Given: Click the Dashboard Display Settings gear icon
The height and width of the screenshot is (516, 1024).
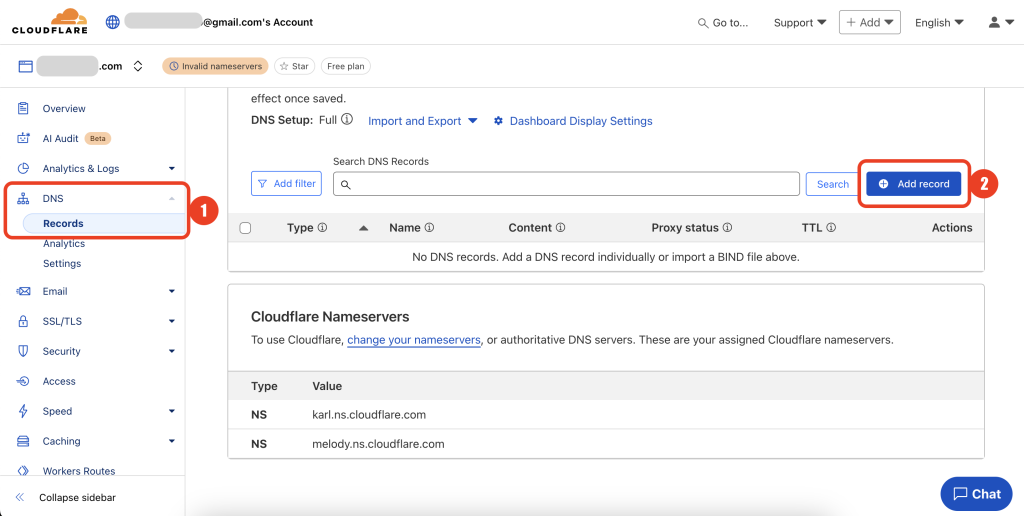Looking at the screenshot, I should coord(499,121).
